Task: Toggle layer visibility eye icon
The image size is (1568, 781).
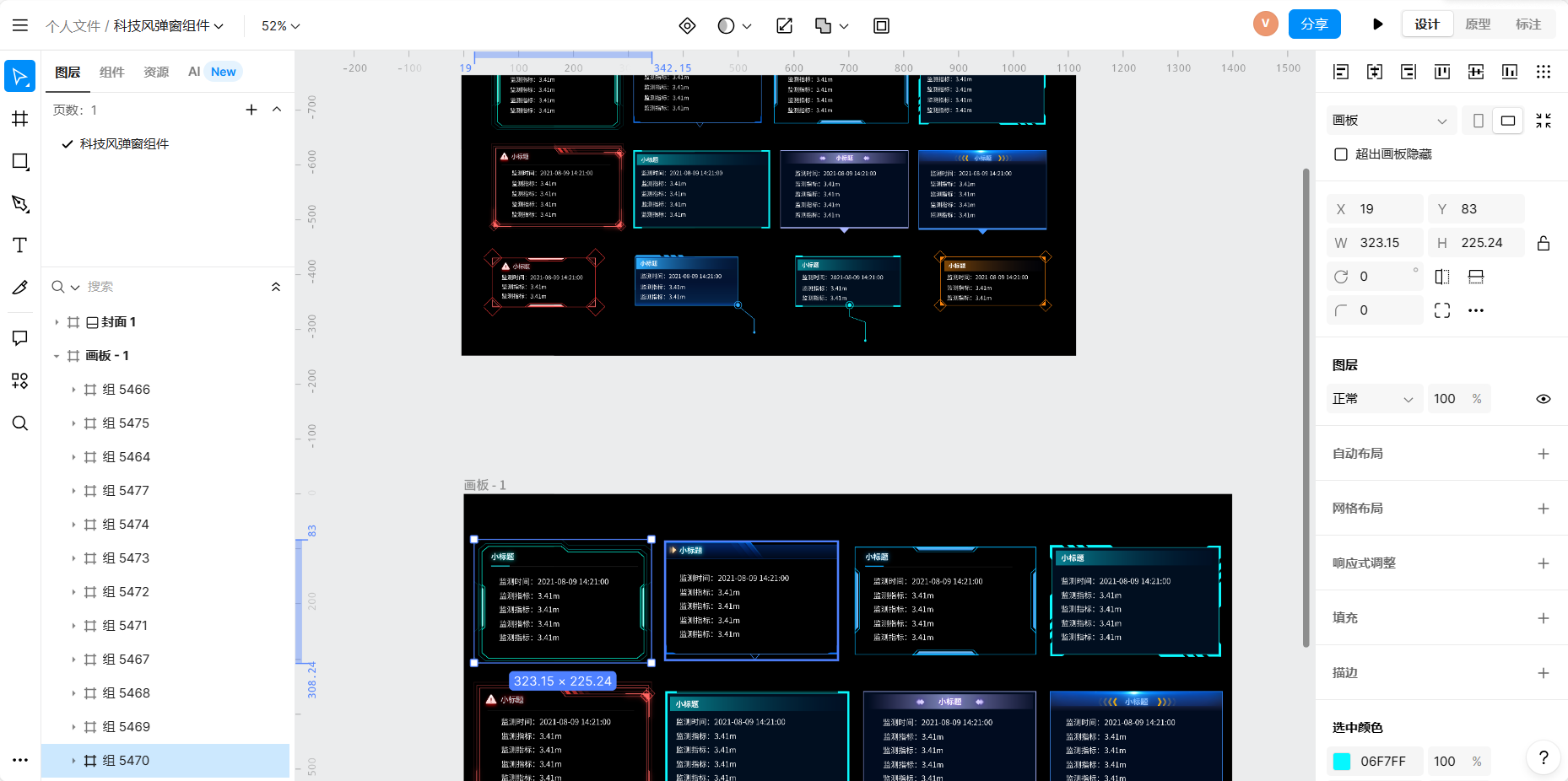Action: click(1544, 399)
